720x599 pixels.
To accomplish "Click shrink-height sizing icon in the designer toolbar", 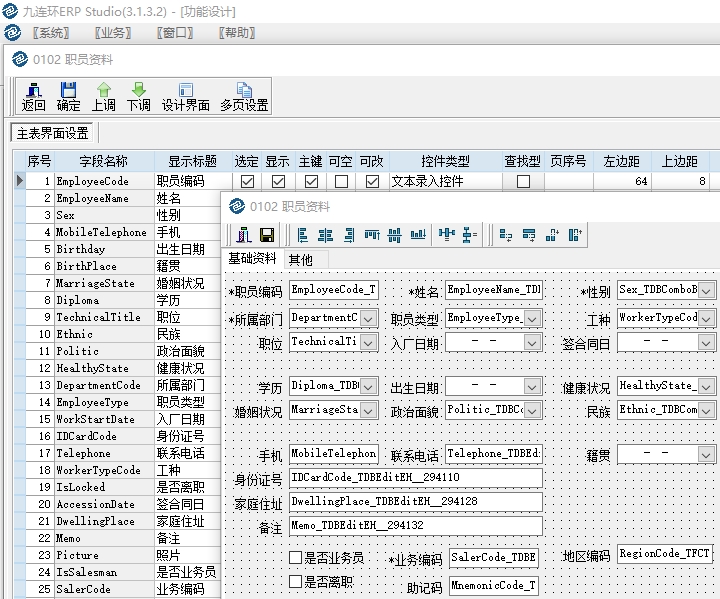I will tap(552, 235).
